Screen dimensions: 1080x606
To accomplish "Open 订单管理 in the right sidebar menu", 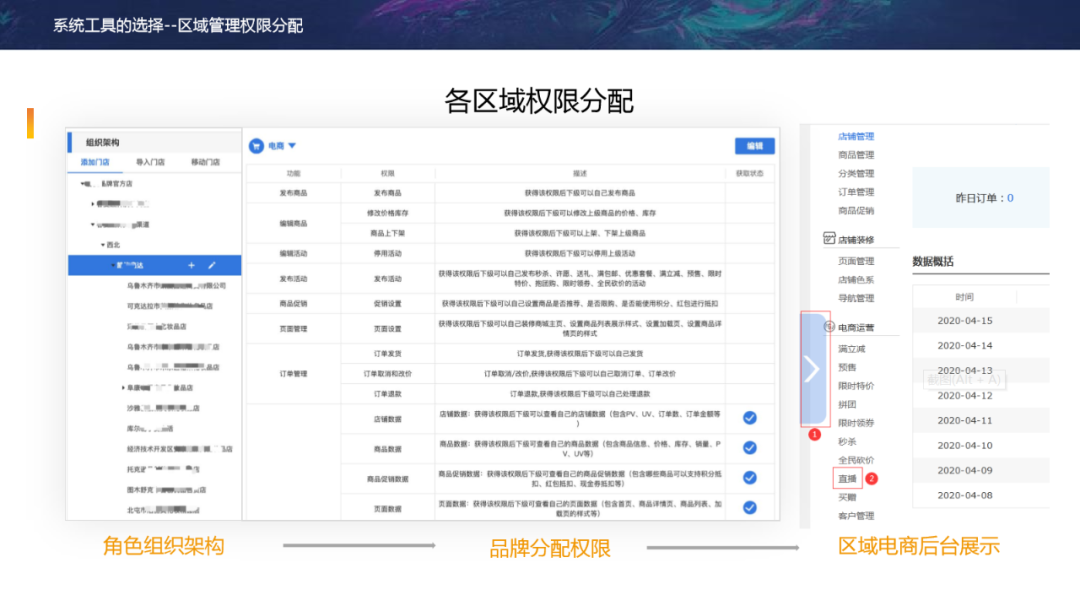I will (856, 192).
